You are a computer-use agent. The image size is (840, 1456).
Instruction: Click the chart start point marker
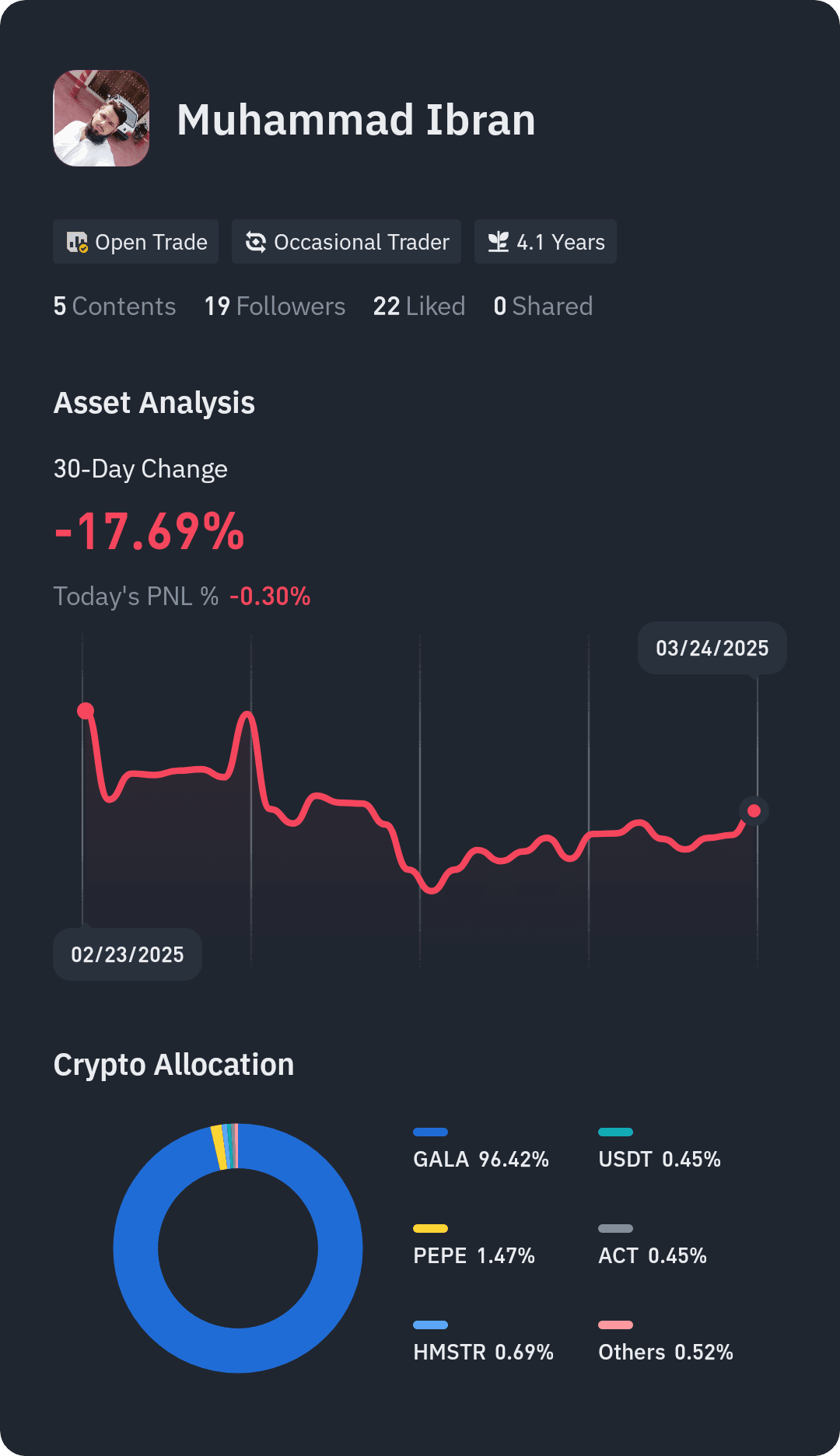click(86, 710)
